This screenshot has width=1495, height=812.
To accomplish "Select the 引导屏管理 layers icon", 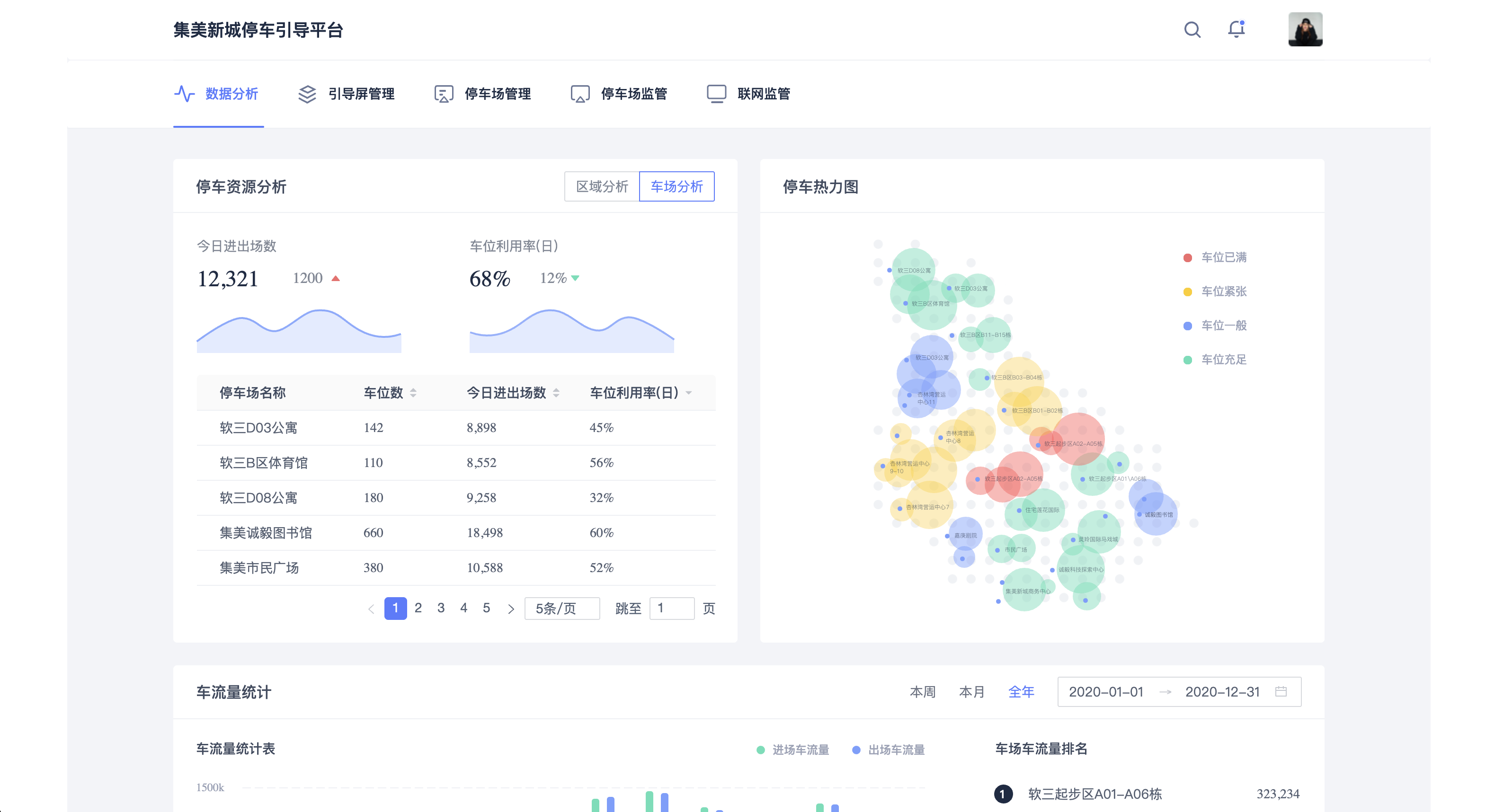I will coord(307,93).
